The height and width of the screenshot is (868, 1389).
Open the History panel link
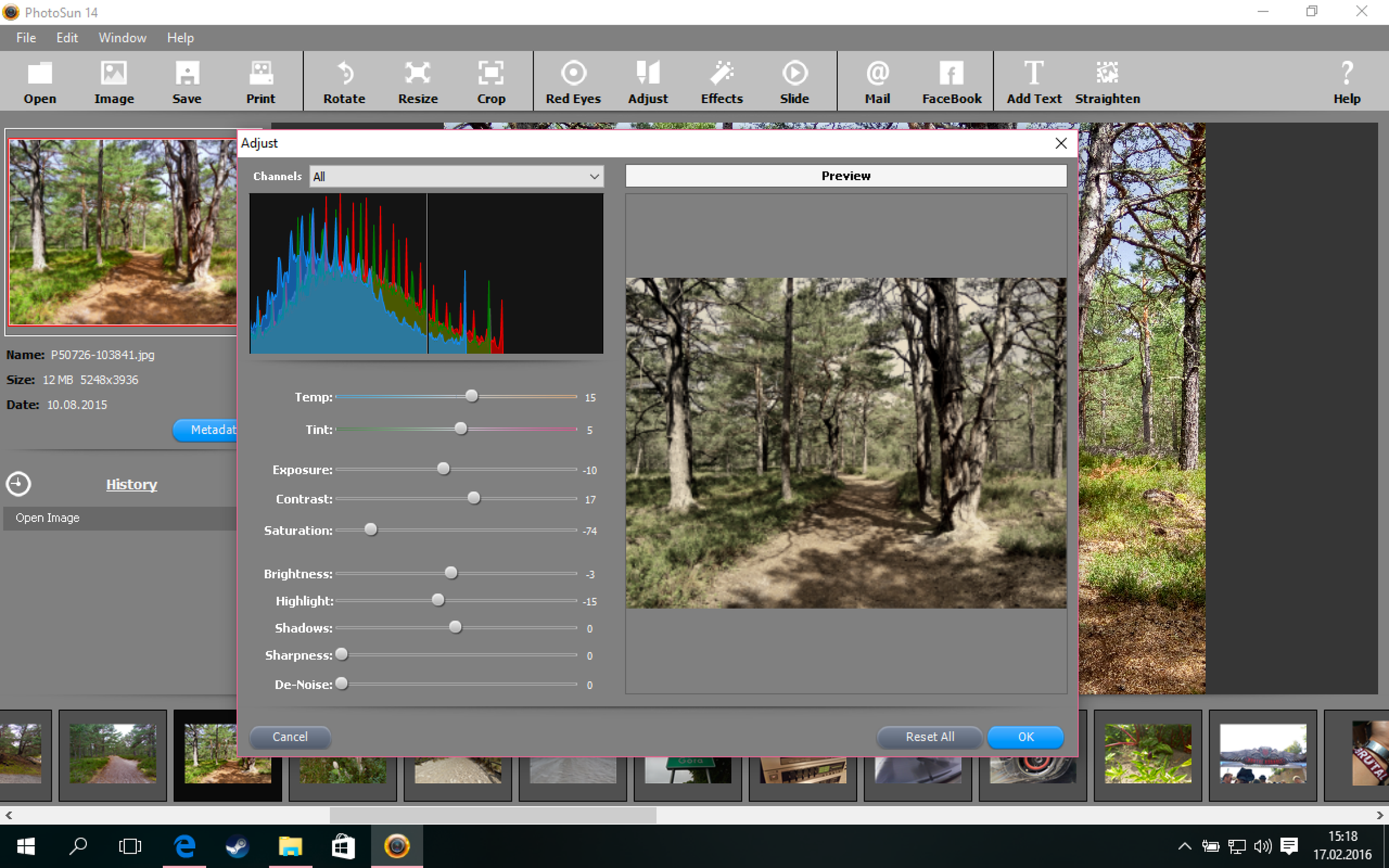(131, 485)
